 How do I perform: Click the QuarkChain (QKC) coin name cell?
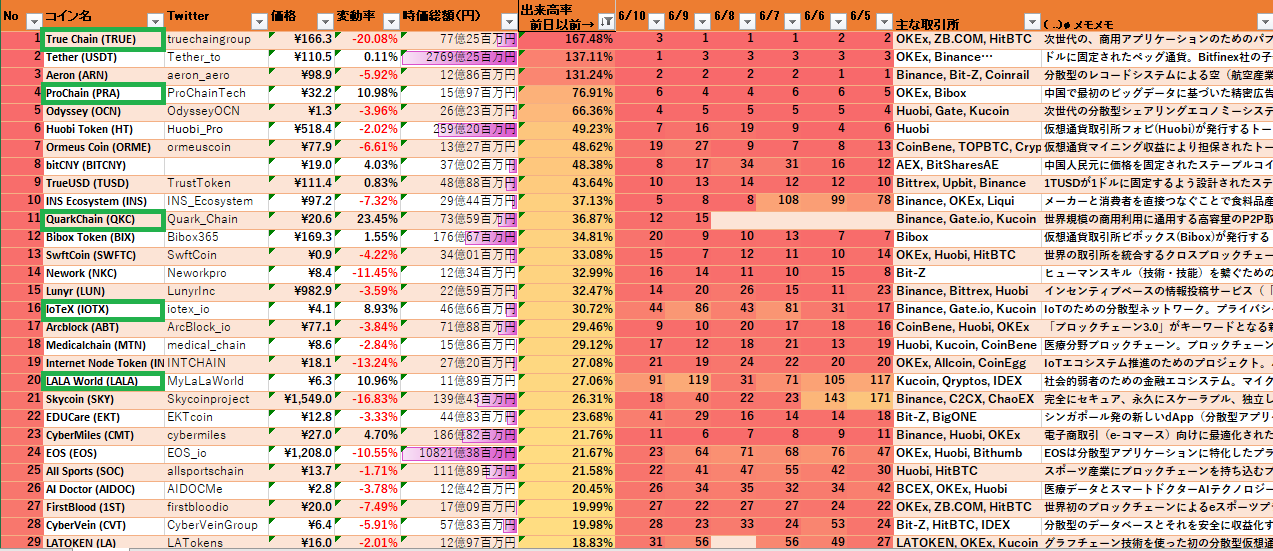point(102,219)
